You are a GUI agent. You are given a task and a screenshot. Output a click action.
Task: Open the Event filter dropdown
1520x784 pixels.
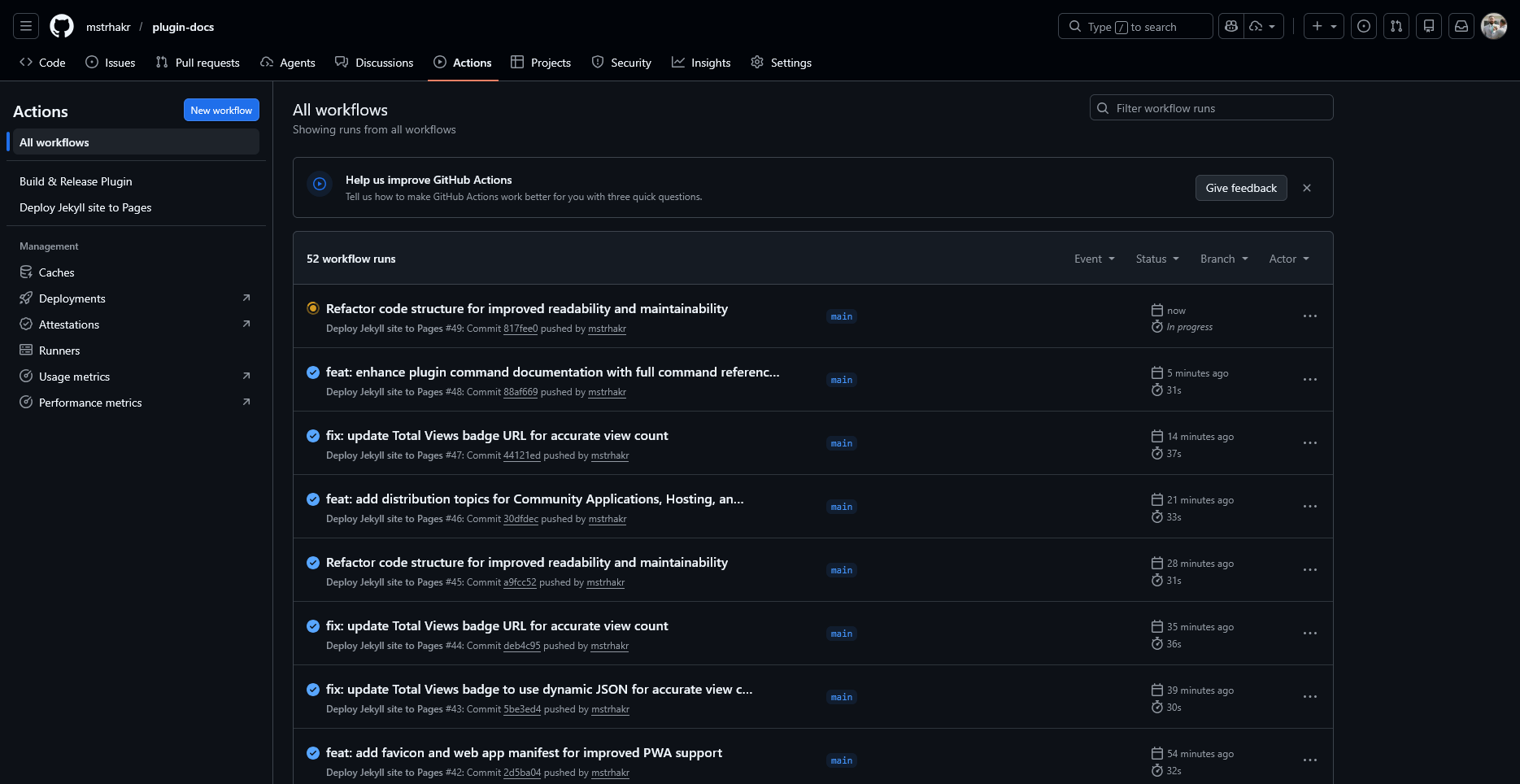tap(1094, 259)
